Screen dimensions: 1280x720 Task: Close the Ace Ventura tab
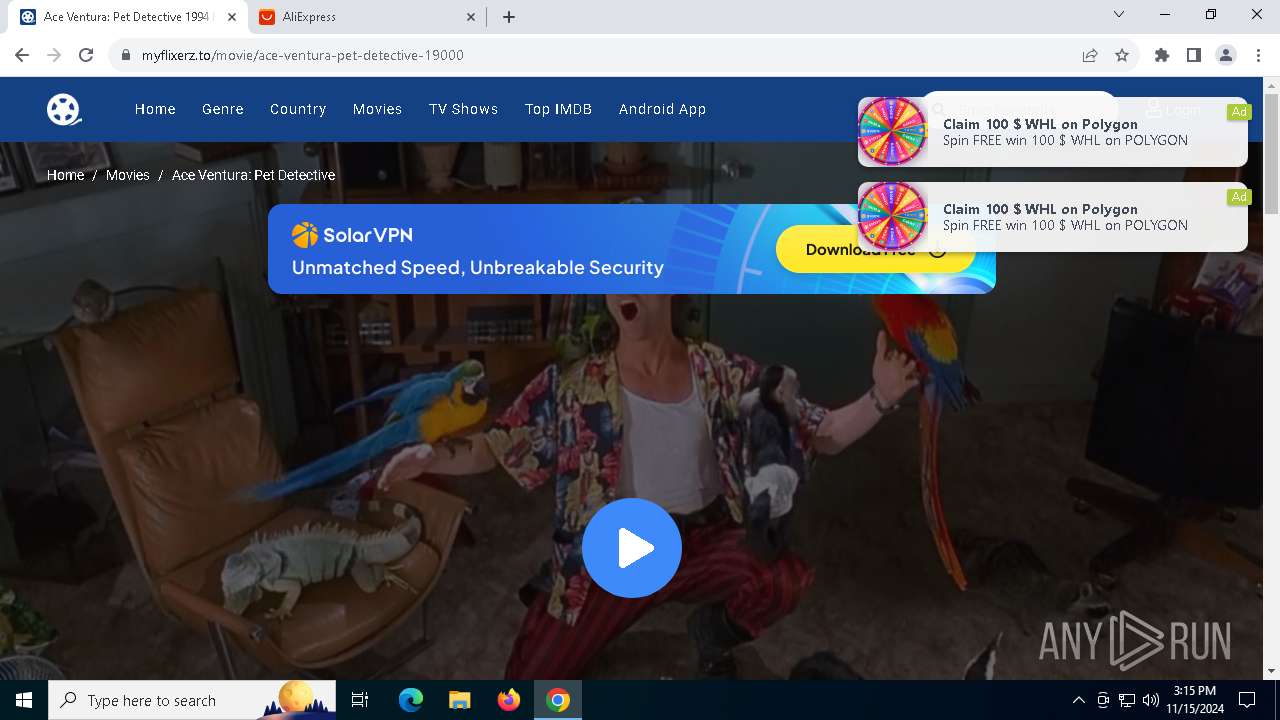click(232, 17)
